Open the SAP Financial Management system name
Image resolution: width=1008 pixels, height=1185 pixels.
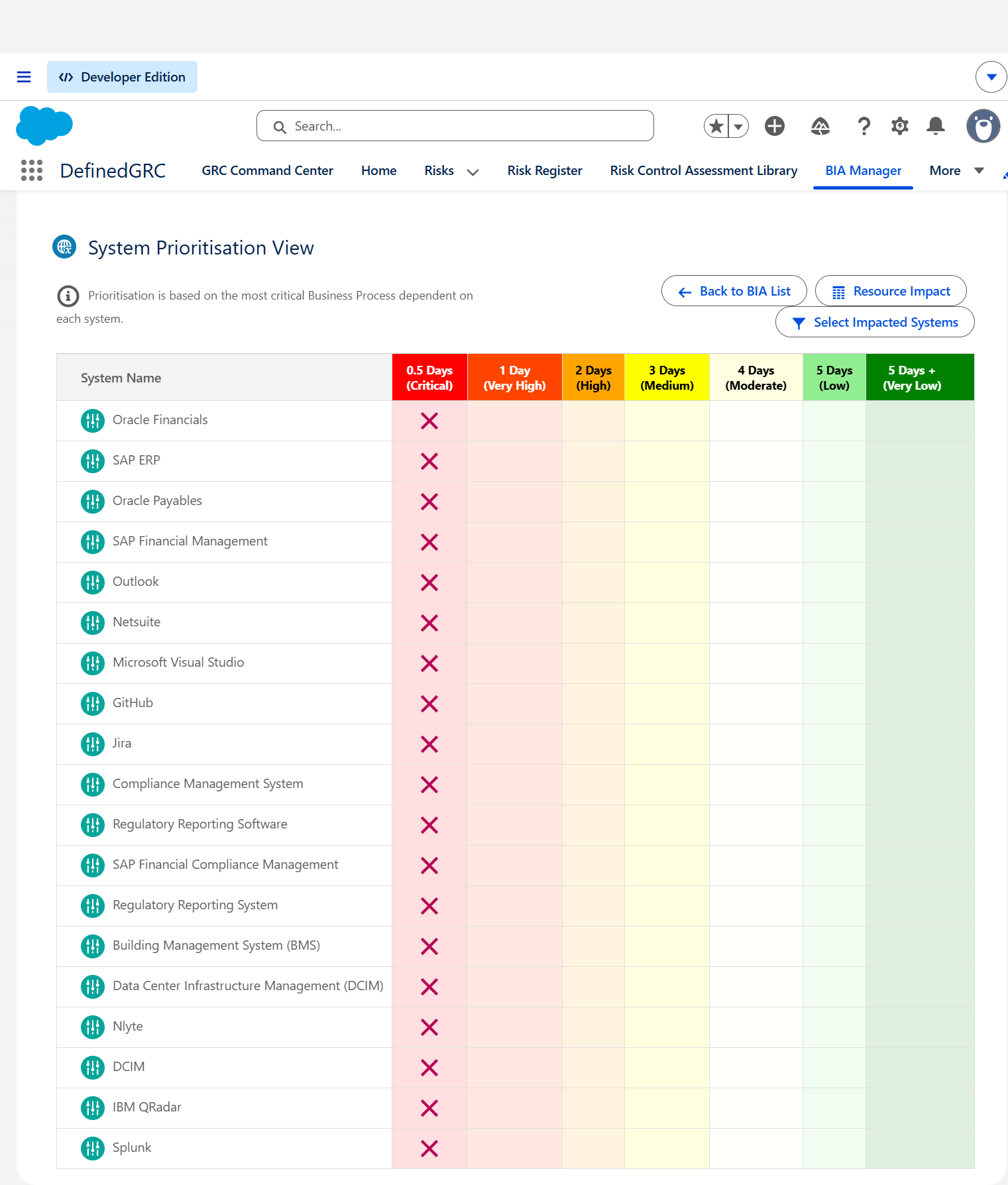190,541
